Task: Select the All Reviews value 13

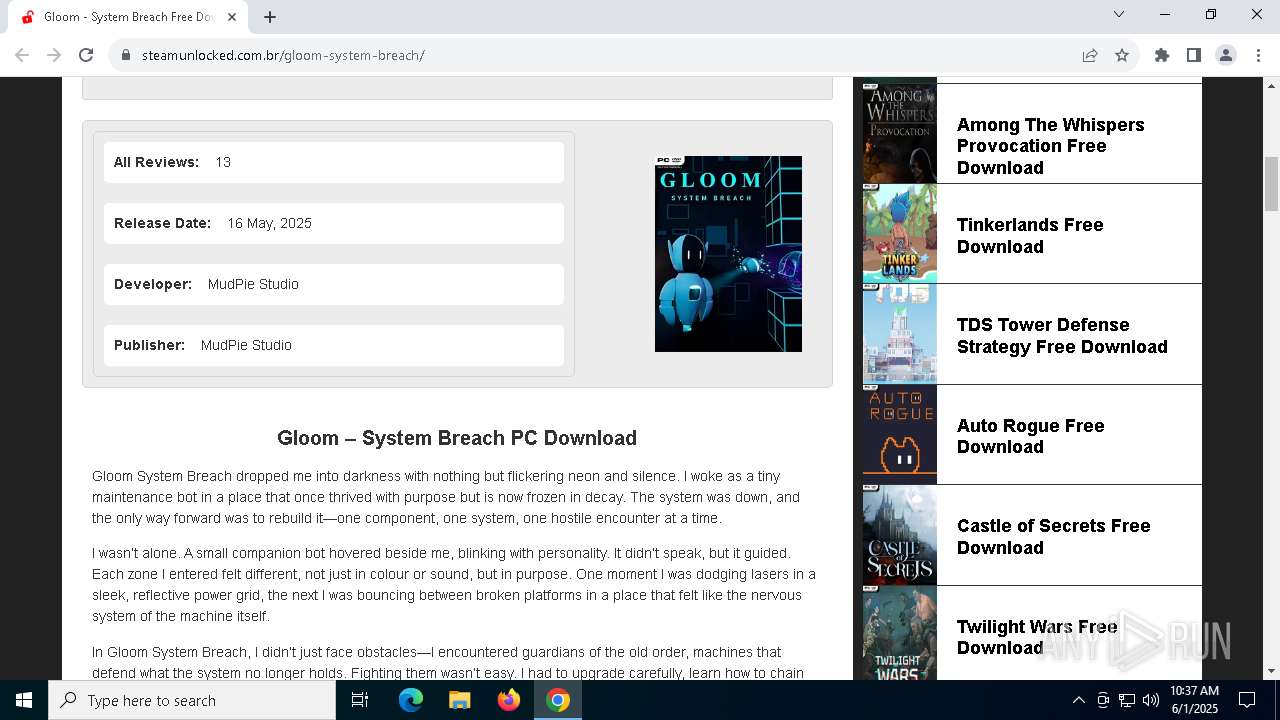Action: click(x=223, y=162)
